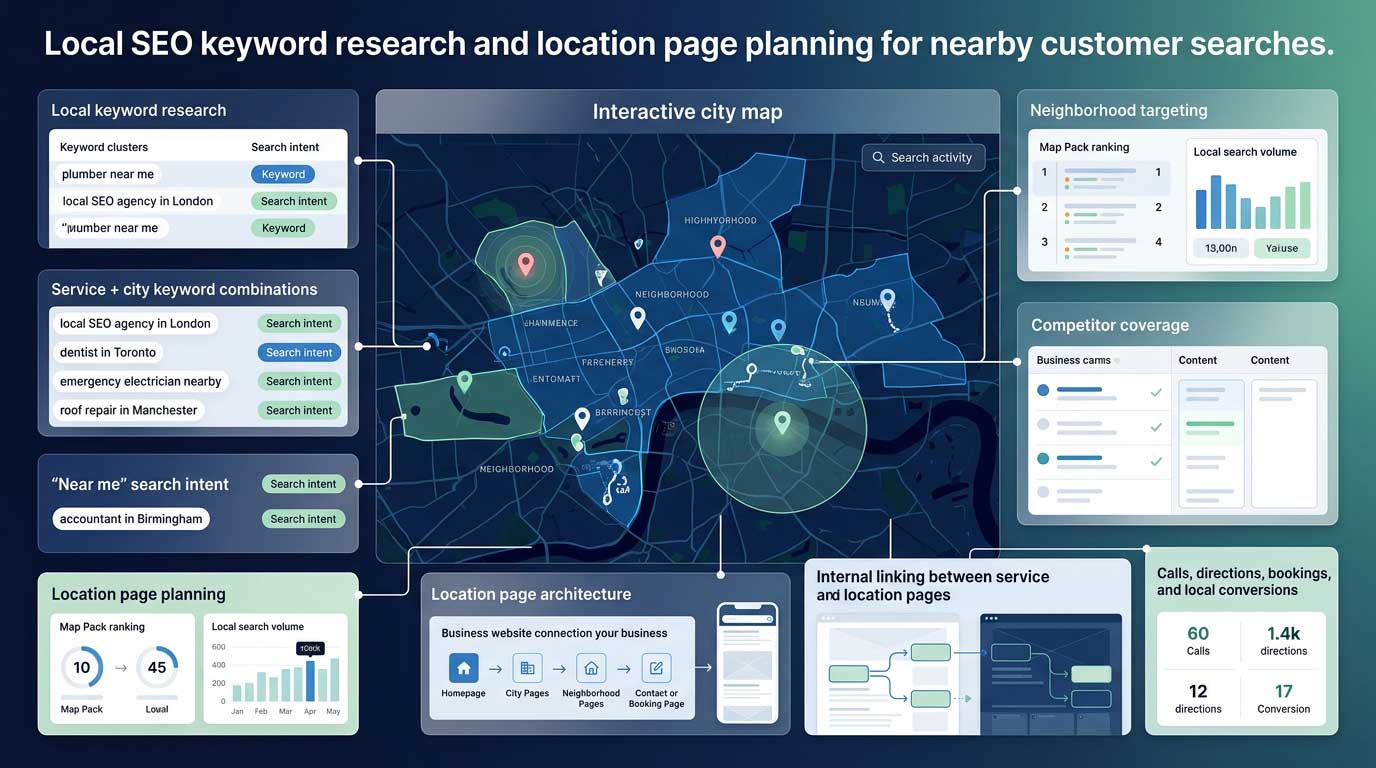Select the Search intent tag for emergency electrician nearby
The width and height of the screenshot is (1376, 768).
[x=299, y=381]
